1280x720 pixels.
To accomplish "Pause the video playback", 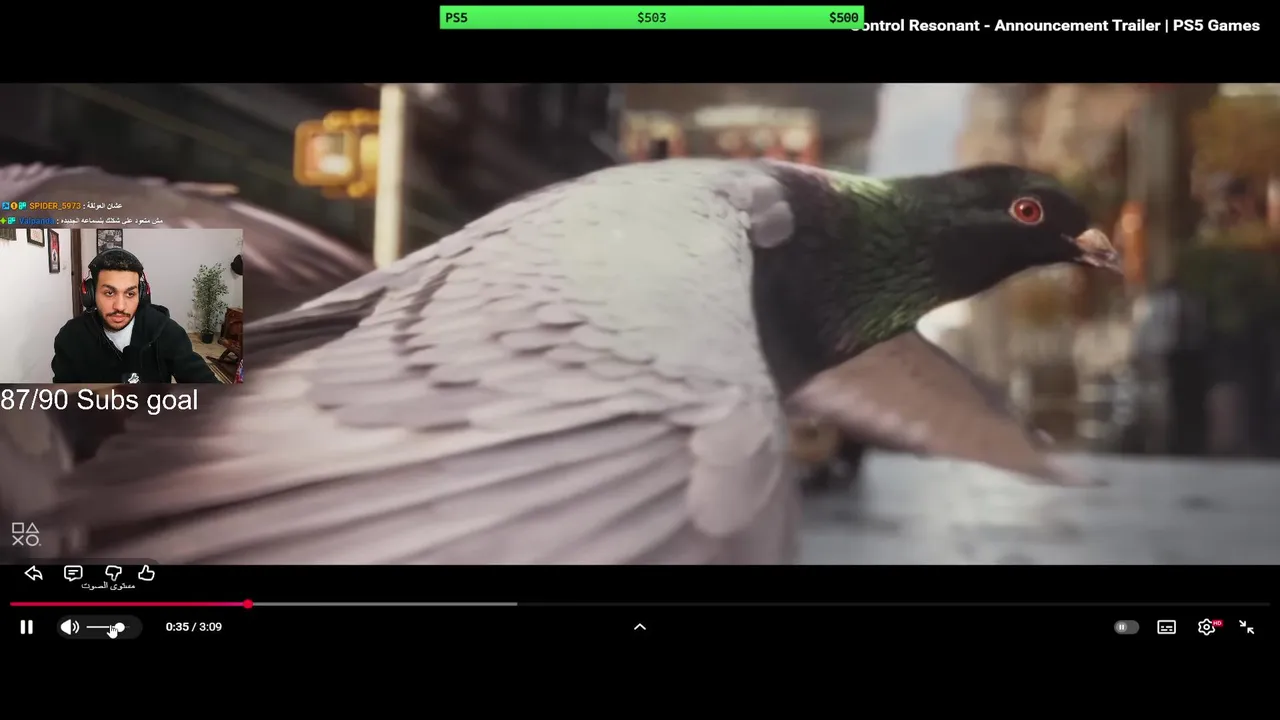I will (27, 627).
